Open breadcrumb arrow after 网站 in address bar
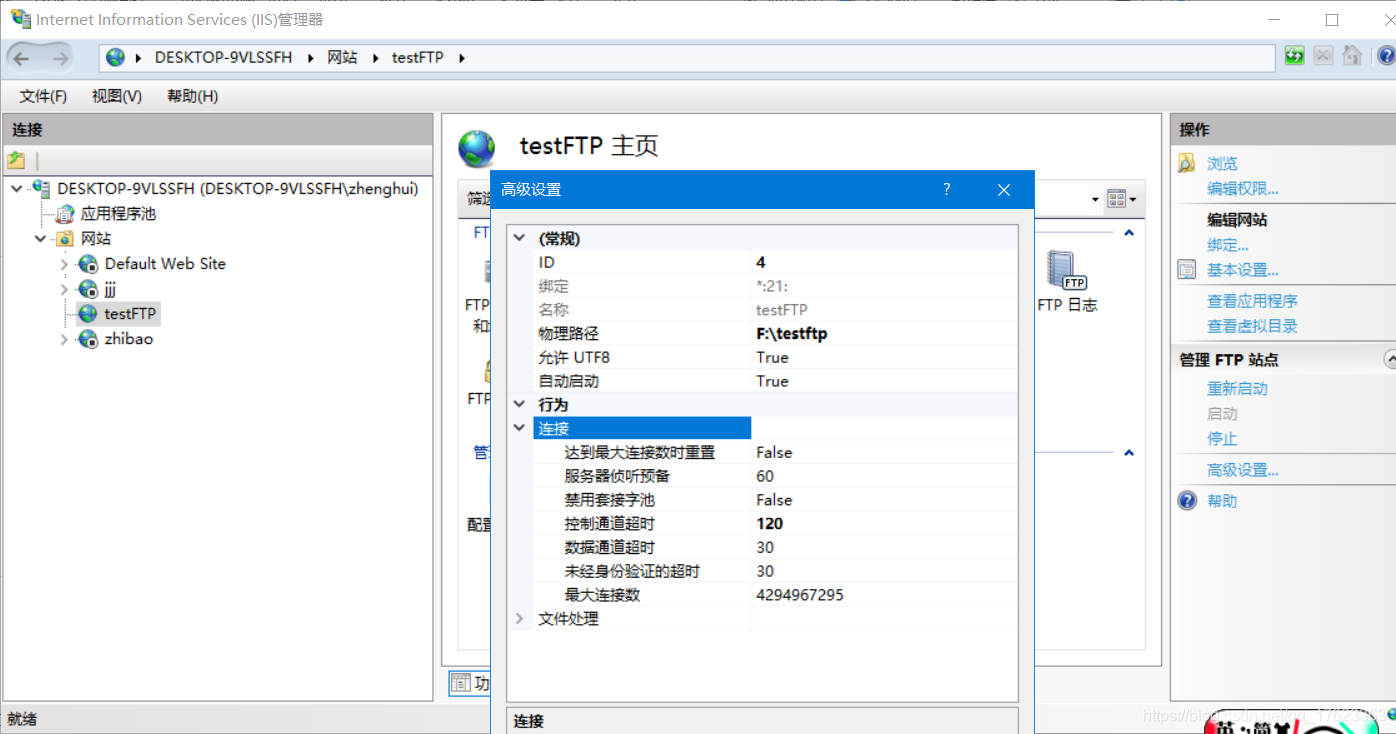Viewport: 1396px width, 734px height. coord(375,57)
